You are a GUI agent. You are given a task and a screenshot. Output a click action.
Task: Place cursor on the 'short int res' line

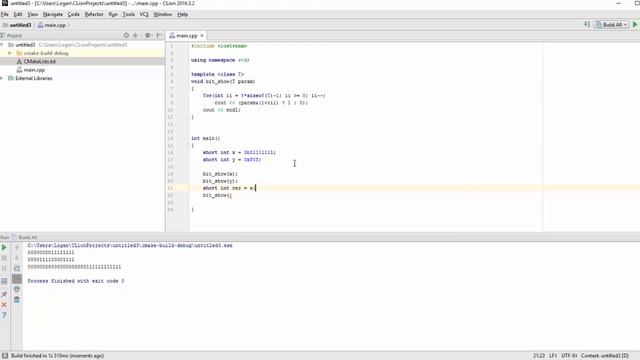pos(229,188)
